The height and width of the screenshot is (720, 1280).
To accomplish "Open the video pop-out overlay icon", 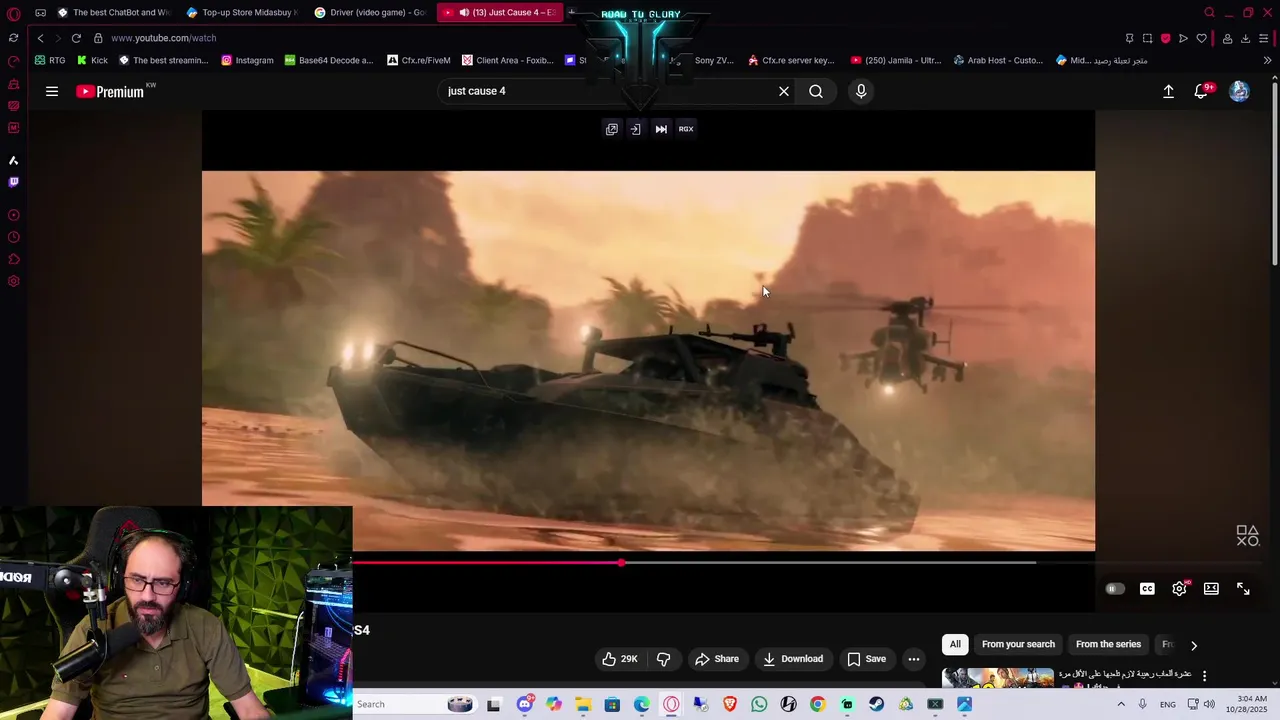I will coord(611,129).
